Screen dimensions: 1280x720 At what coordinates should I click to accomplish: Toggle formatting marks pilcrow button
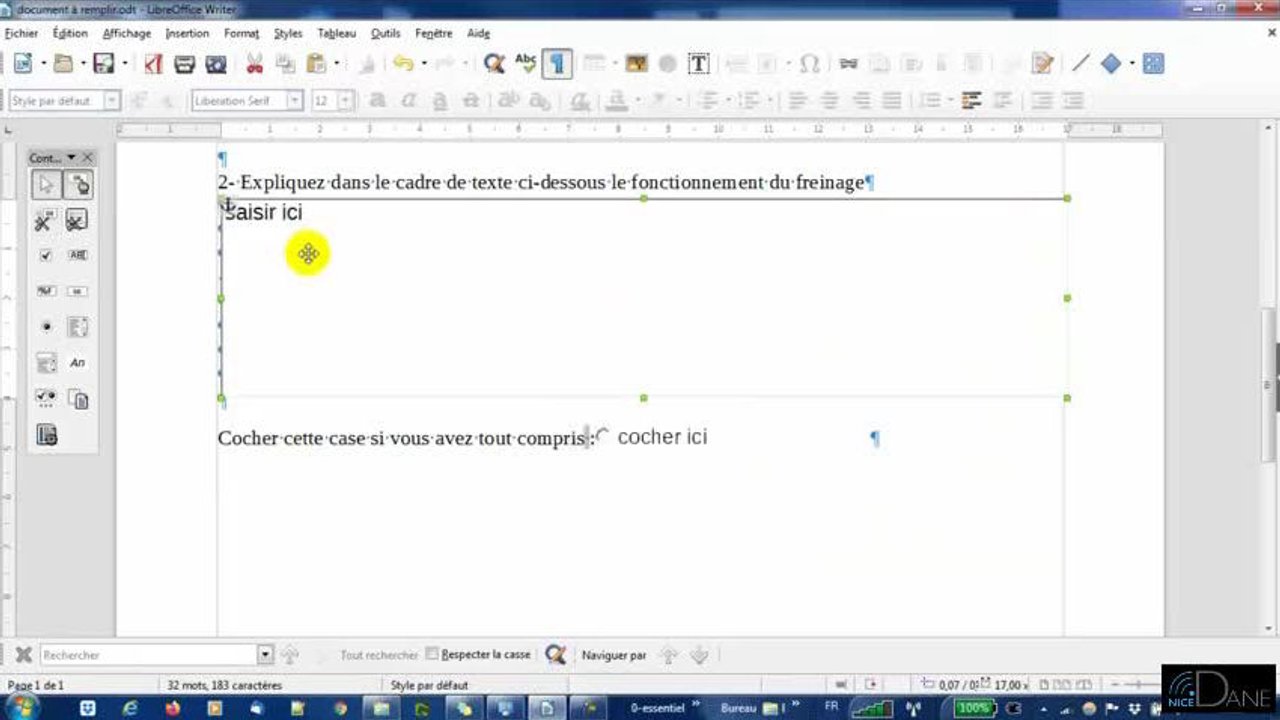click(x=557, y=64)
